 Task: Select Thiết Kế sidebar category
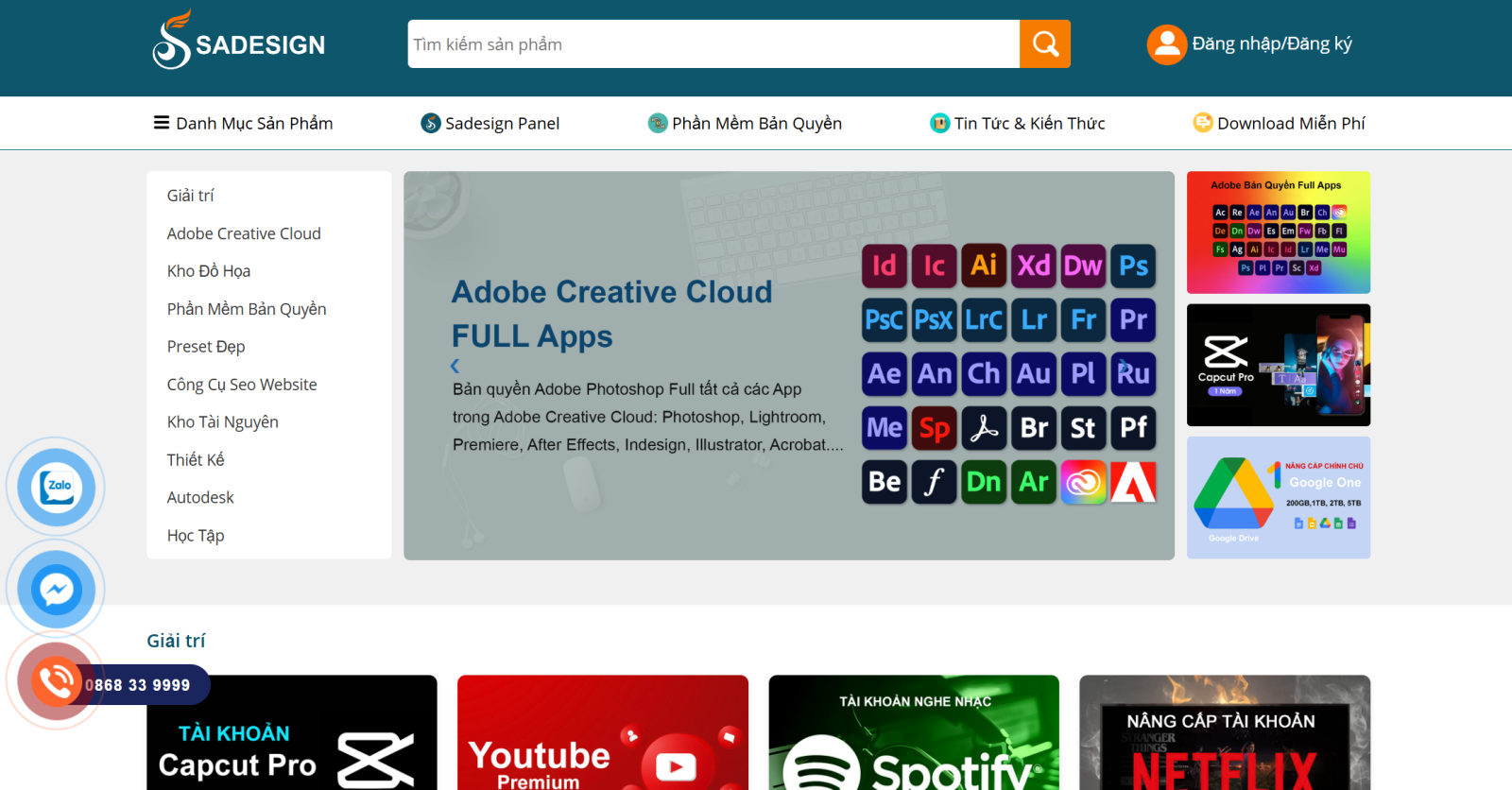[x=196, y=460]
